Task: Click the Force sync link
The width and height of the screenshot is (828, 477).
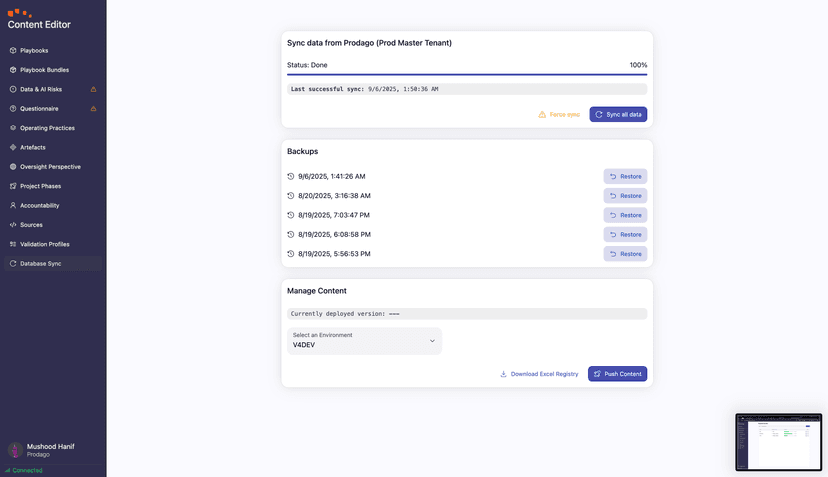Action: pyautogui.click(x=559, y=115)
